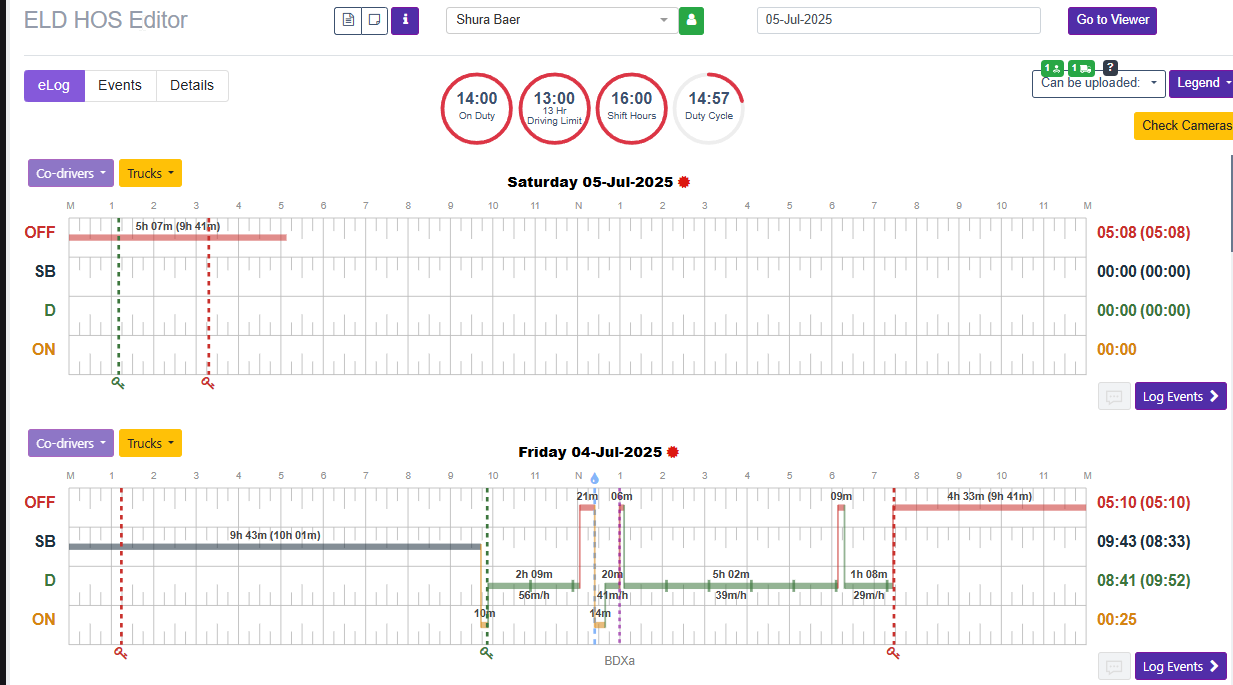Click Saturday OFF total 05:08 (05:08)
This screenshot has height=685, width=1233.
point(1144,232)
